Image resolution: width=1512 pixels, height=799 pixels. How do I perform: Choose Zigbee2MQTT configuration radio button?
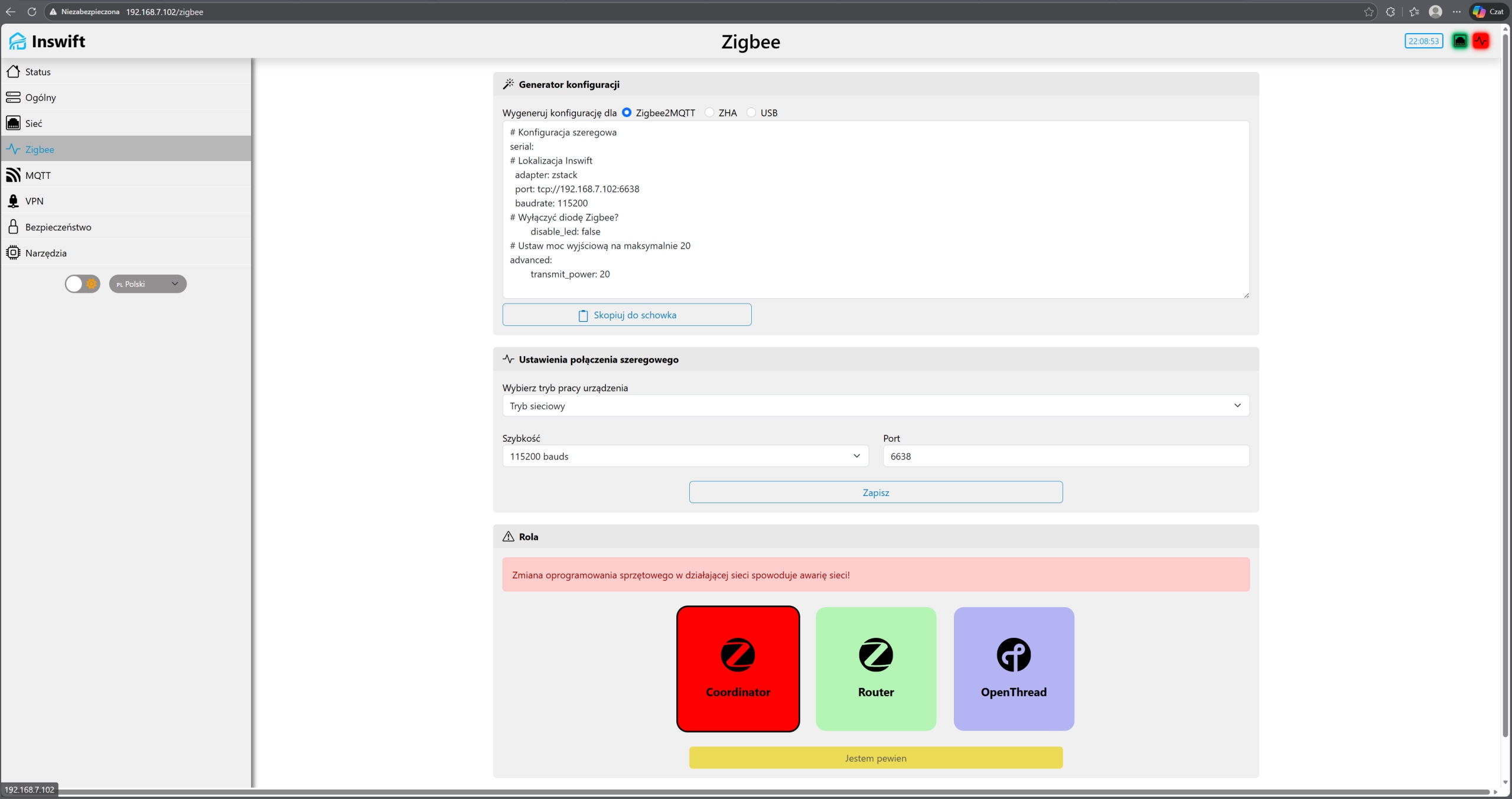627,113
